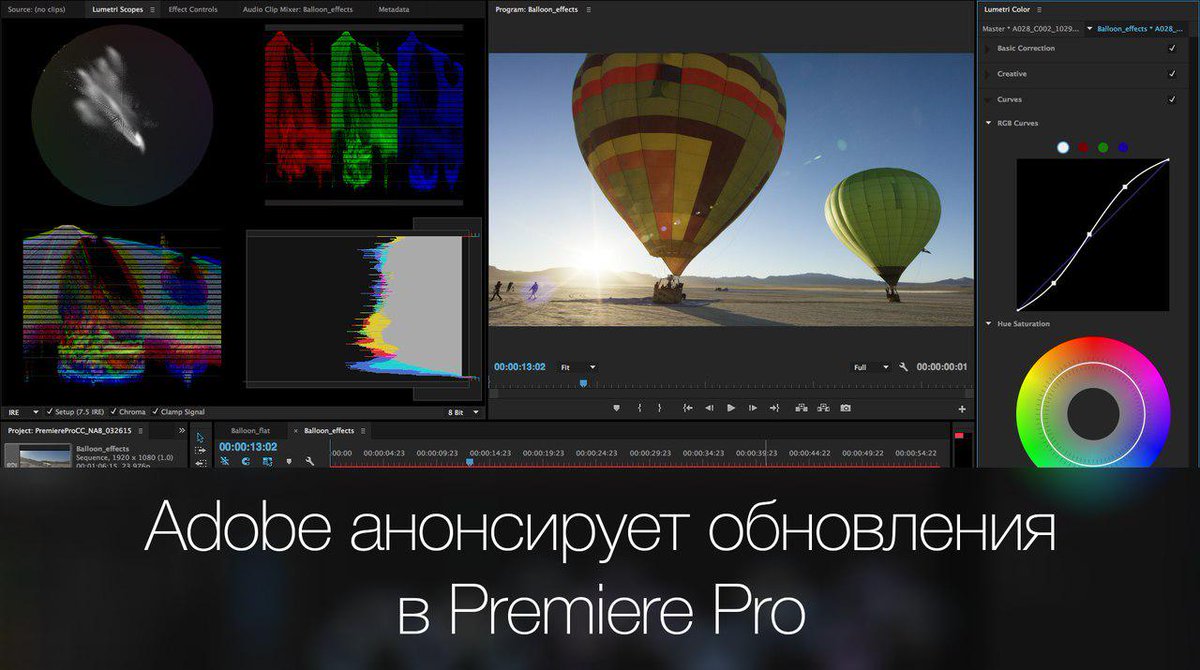Click the Go to Out point icon
Viewport: 1200px width, 670px height.
774,408
